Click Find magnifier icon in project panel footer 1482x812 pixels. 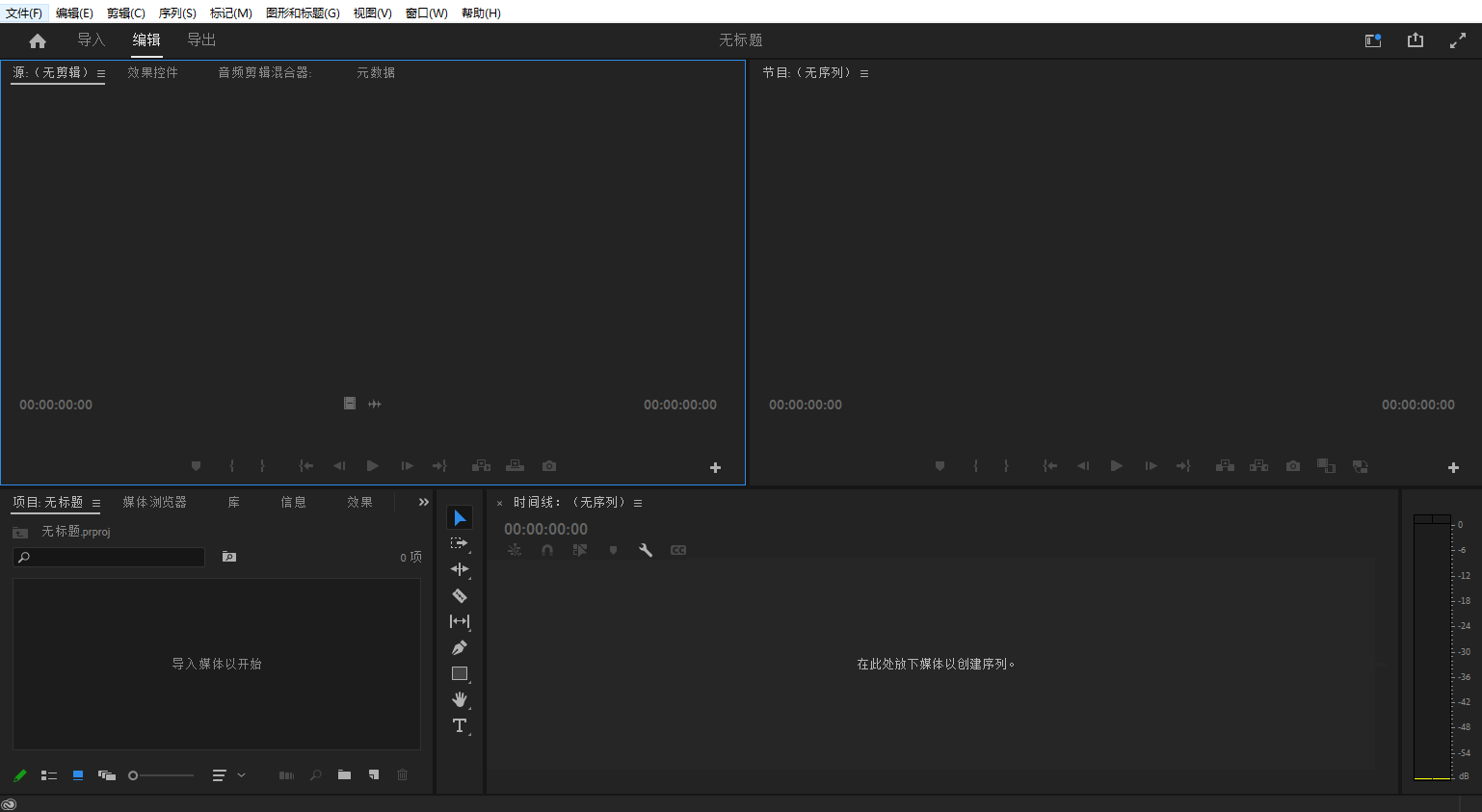point(315,774)
